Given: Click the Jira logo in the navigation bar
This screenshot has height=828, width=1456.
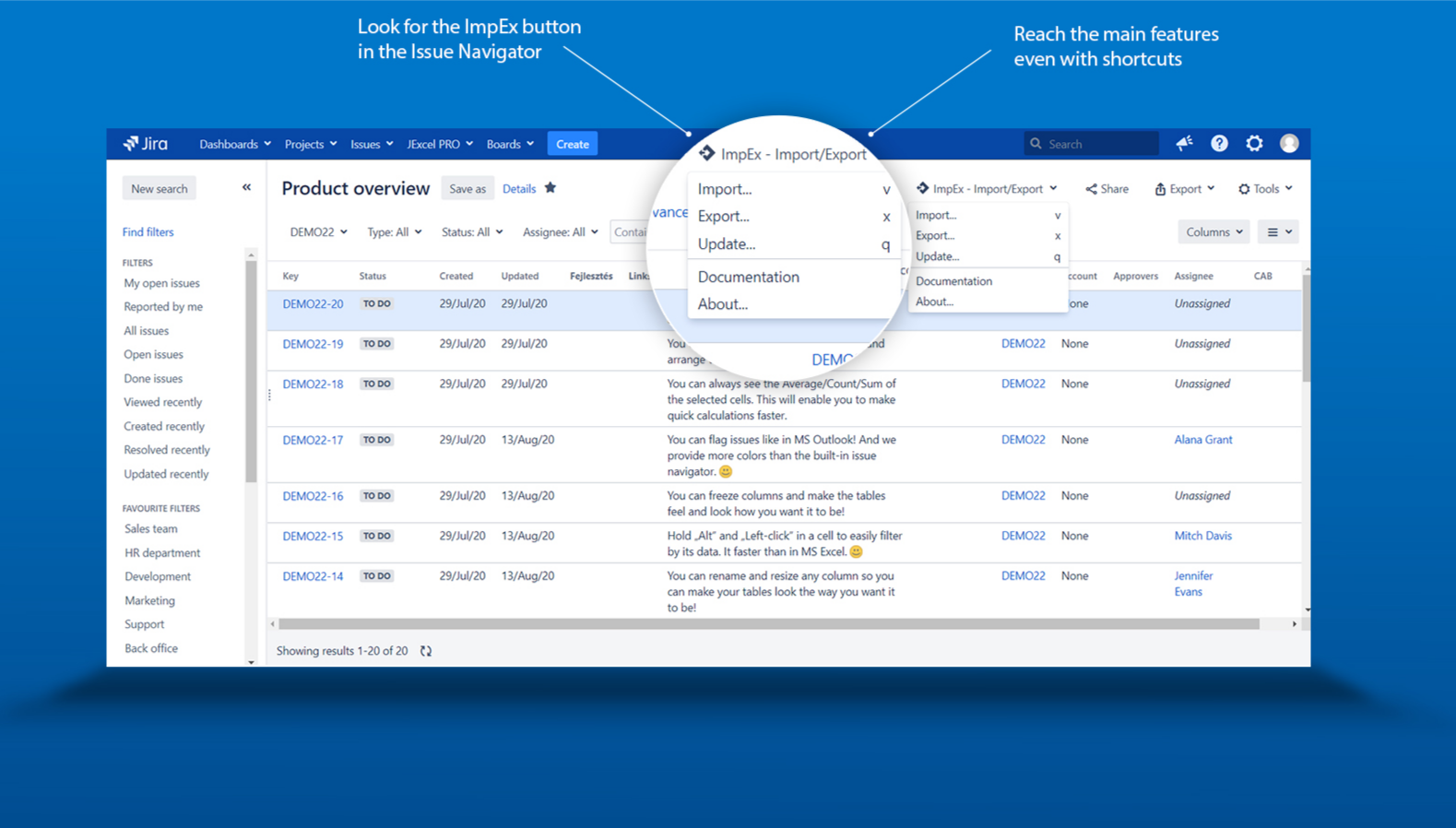Looking at the screenshot, I should click(x=146, y=144).
